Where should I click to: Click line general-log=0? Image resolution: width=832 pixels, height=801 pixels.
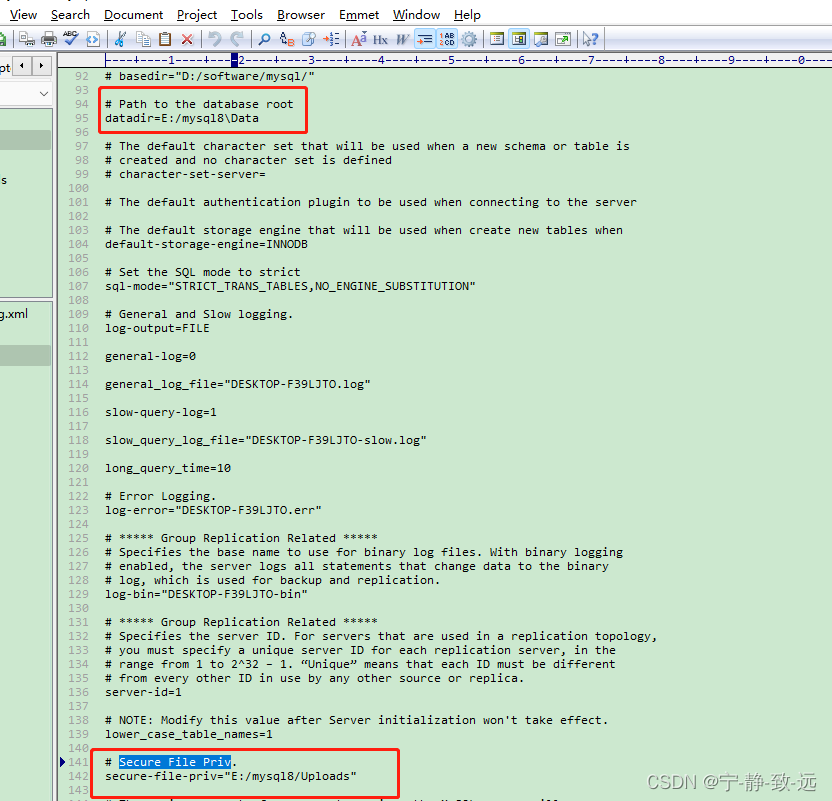pos(150,356)
